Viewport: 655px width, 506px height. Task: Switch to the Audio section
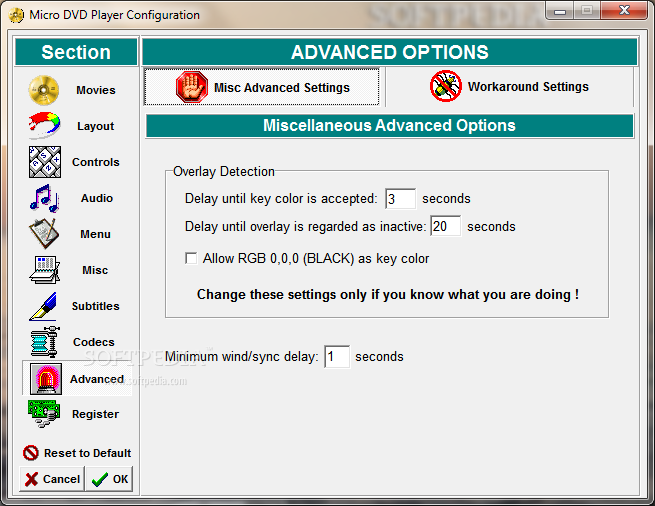click(x=97, y=198)
